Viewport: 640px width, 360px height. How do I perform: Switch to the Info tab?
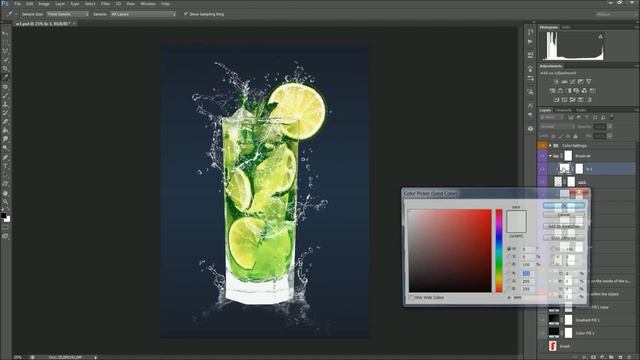coord(566,27)
